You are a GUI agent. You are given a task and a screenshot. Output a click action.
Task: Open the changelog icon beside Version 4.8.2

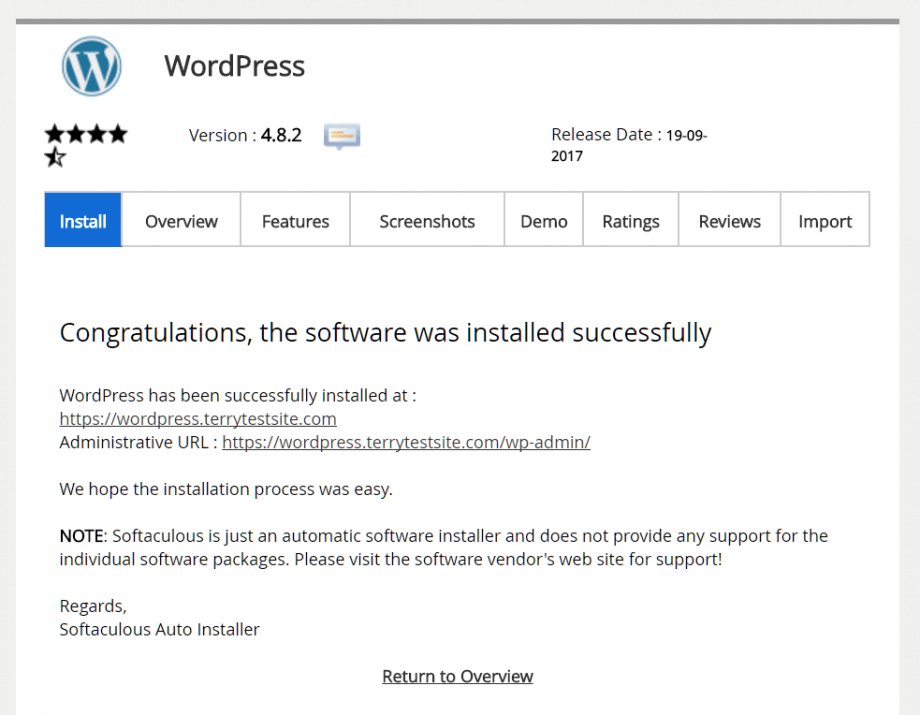[341, 136]
